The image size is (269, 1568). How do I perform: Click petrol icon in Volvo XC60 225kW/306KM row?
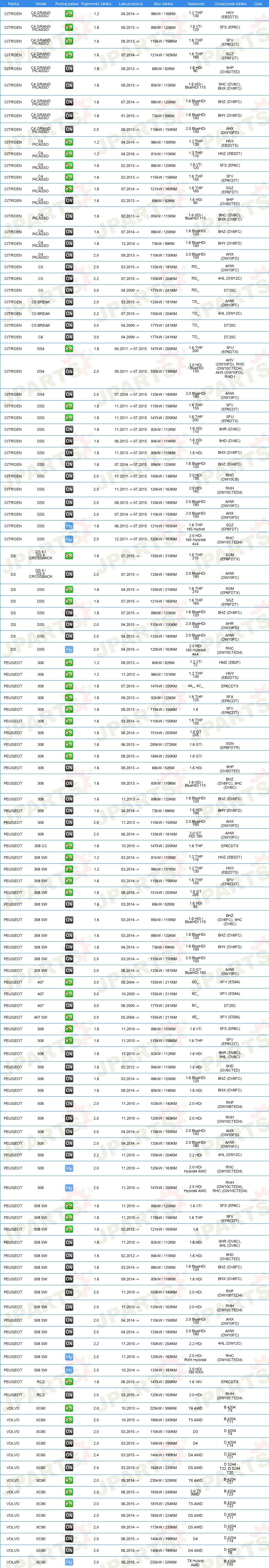tap(69, 1408)
